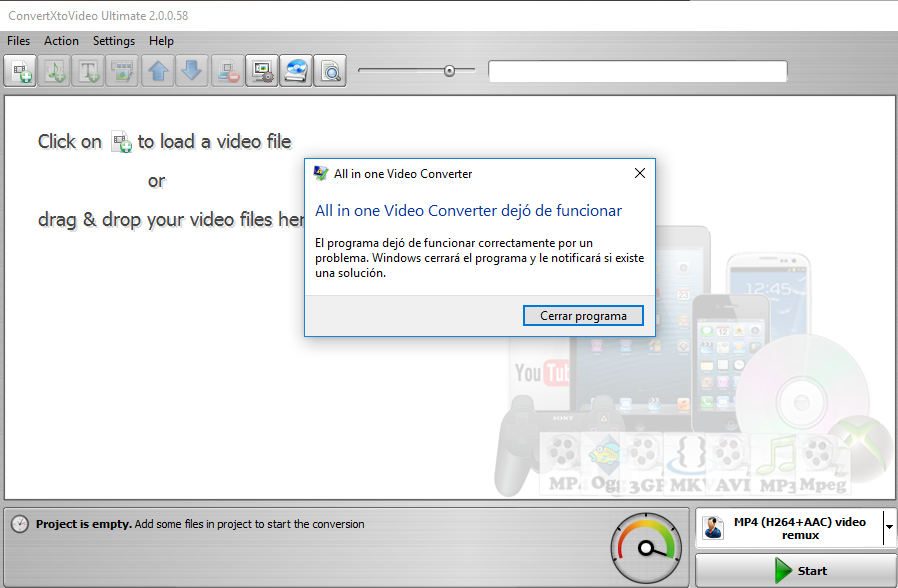The width and height of the screenshot is (898, 588).
Task: Click the add video file toolbar icon
Action: (20, 71)
